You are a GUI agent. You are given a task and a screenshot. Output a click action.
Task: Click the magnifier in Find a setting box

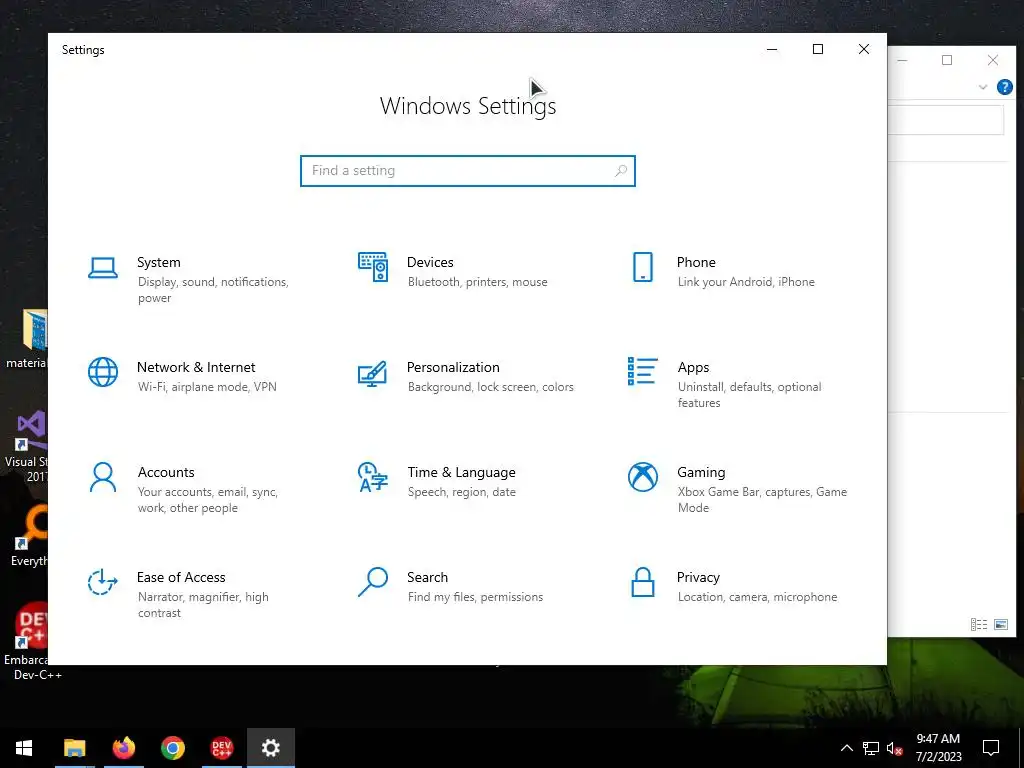click(x=620, y=170)
